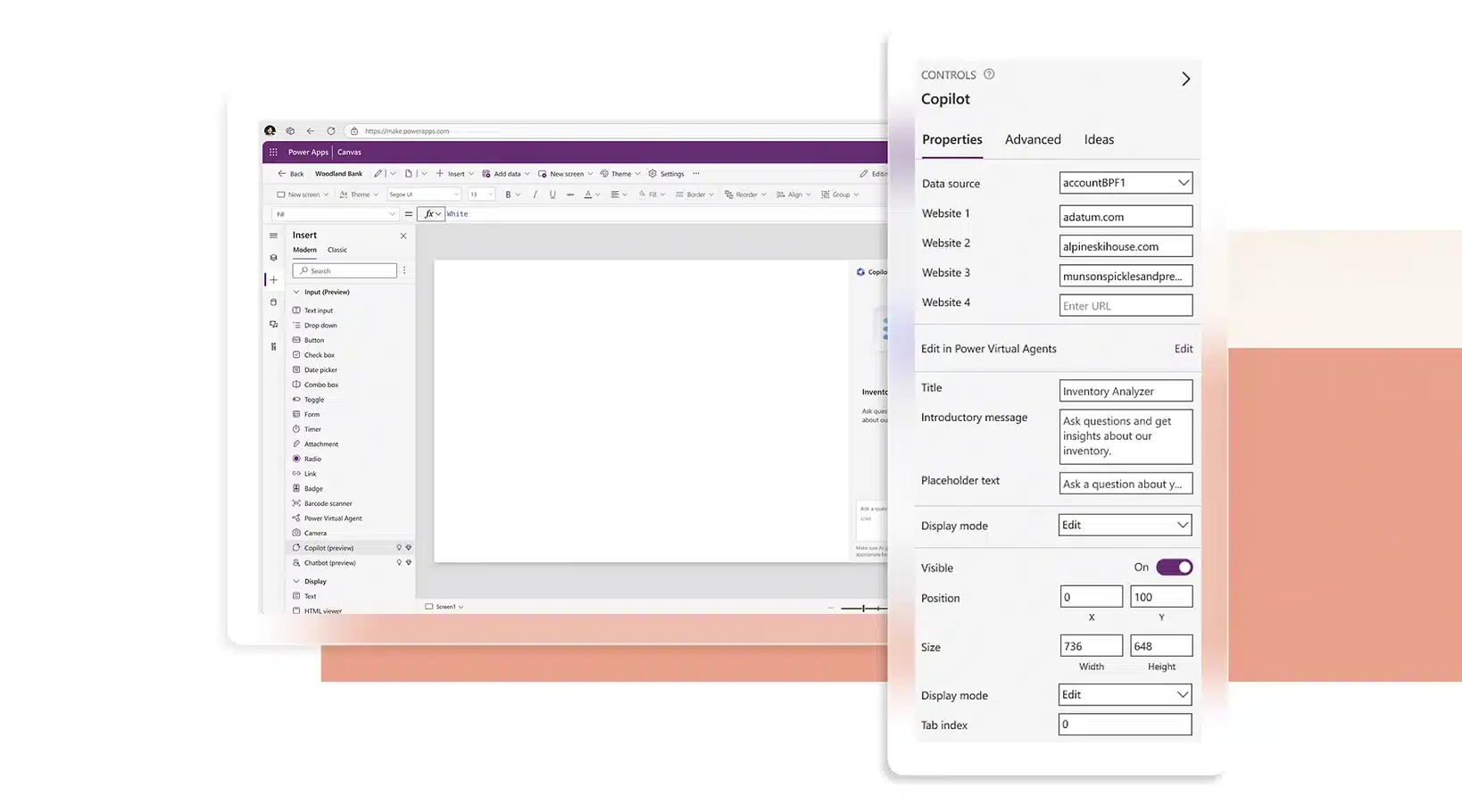Select the Insert plus icon in left rail
Screen dimensions: 1462x812
(x=274, y=280)
